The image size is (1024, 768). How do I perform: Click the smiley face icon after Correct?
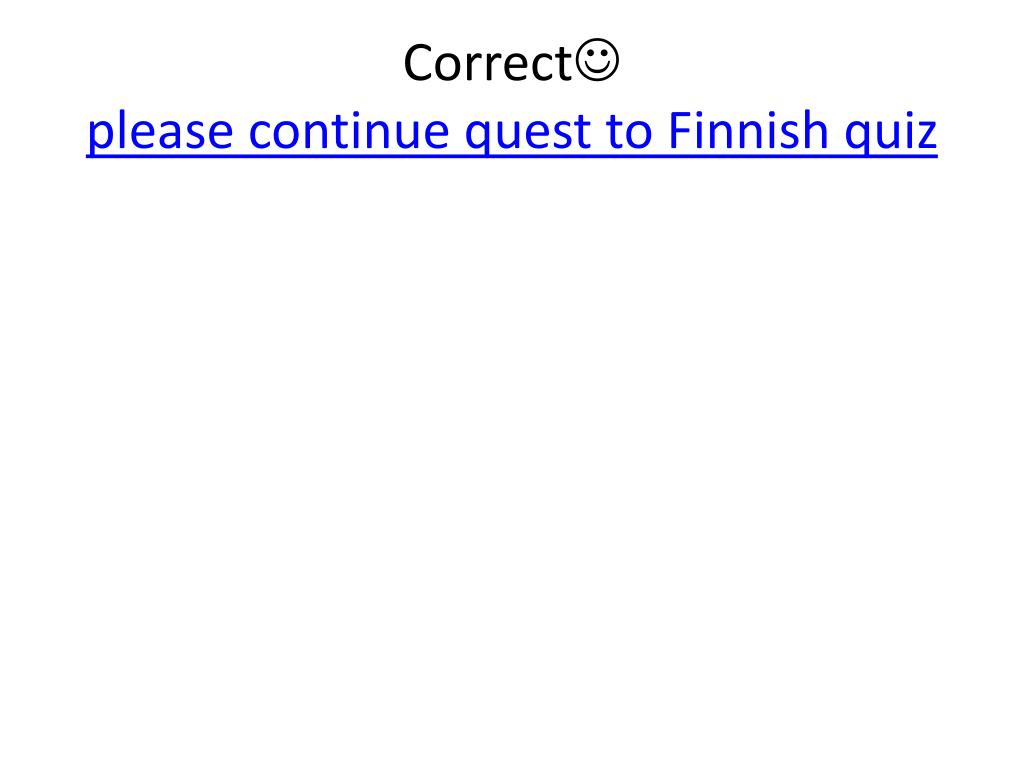pos(598,61)
